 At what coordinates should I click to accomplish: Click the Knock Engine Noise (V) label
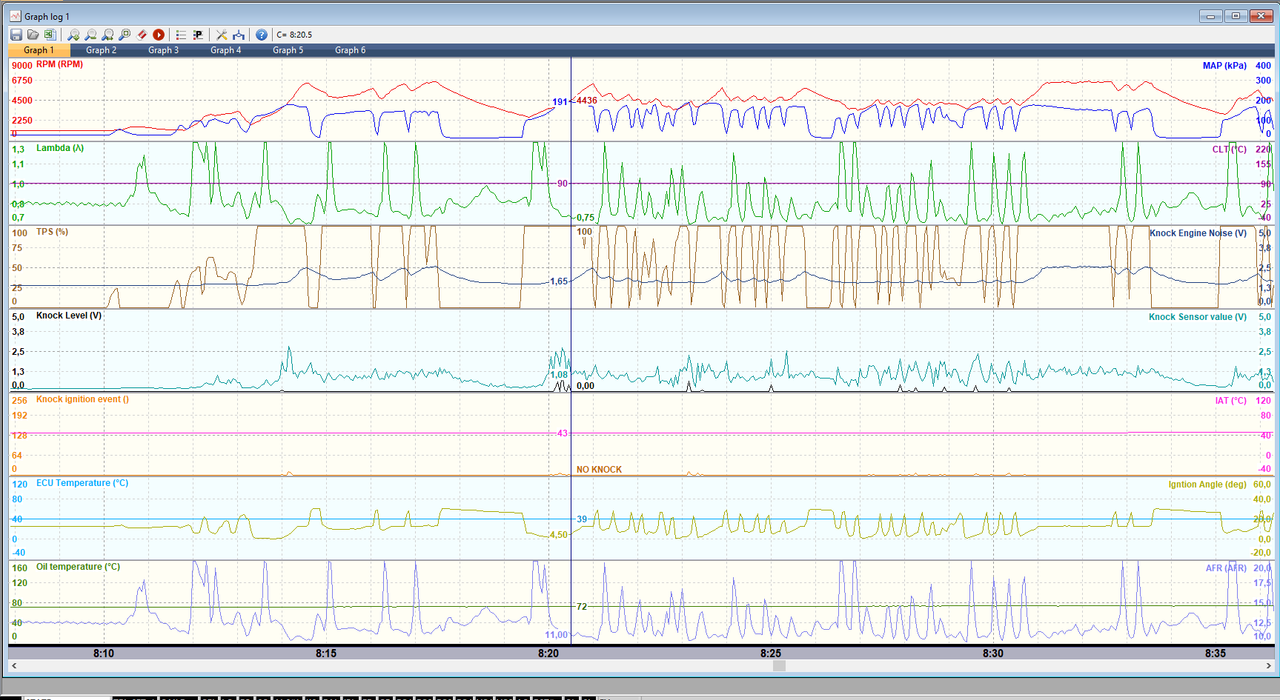pos(1198,232)
